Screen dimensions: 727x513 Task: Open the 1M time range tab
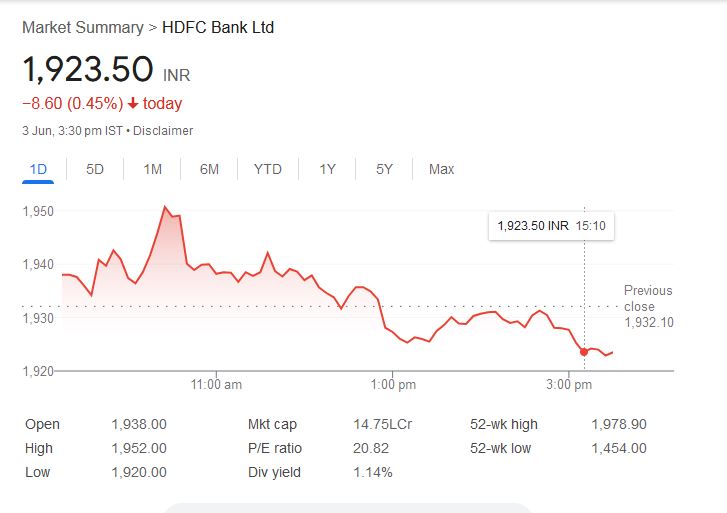[153, 169]
